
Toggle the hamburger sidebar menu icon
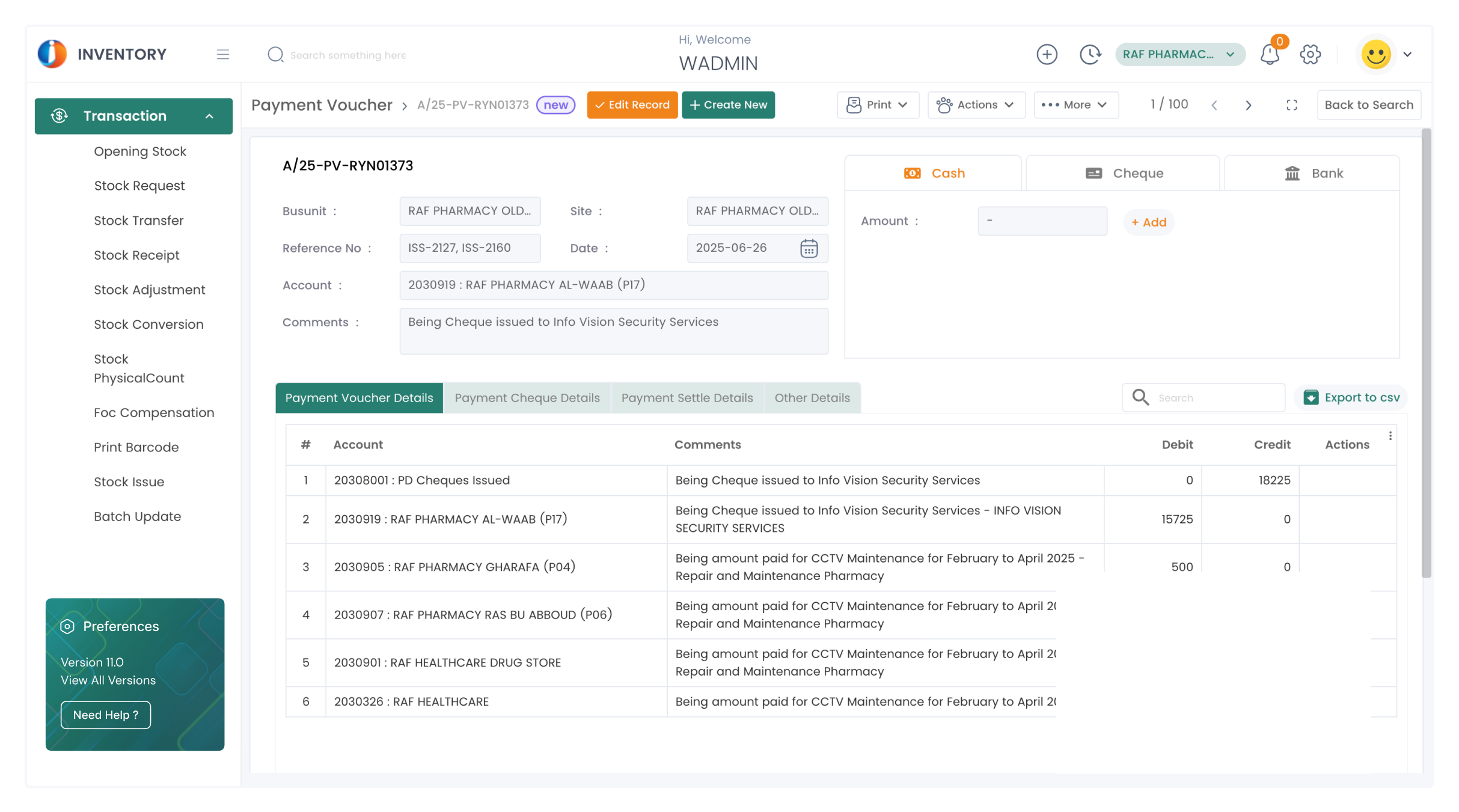[223, 55]
